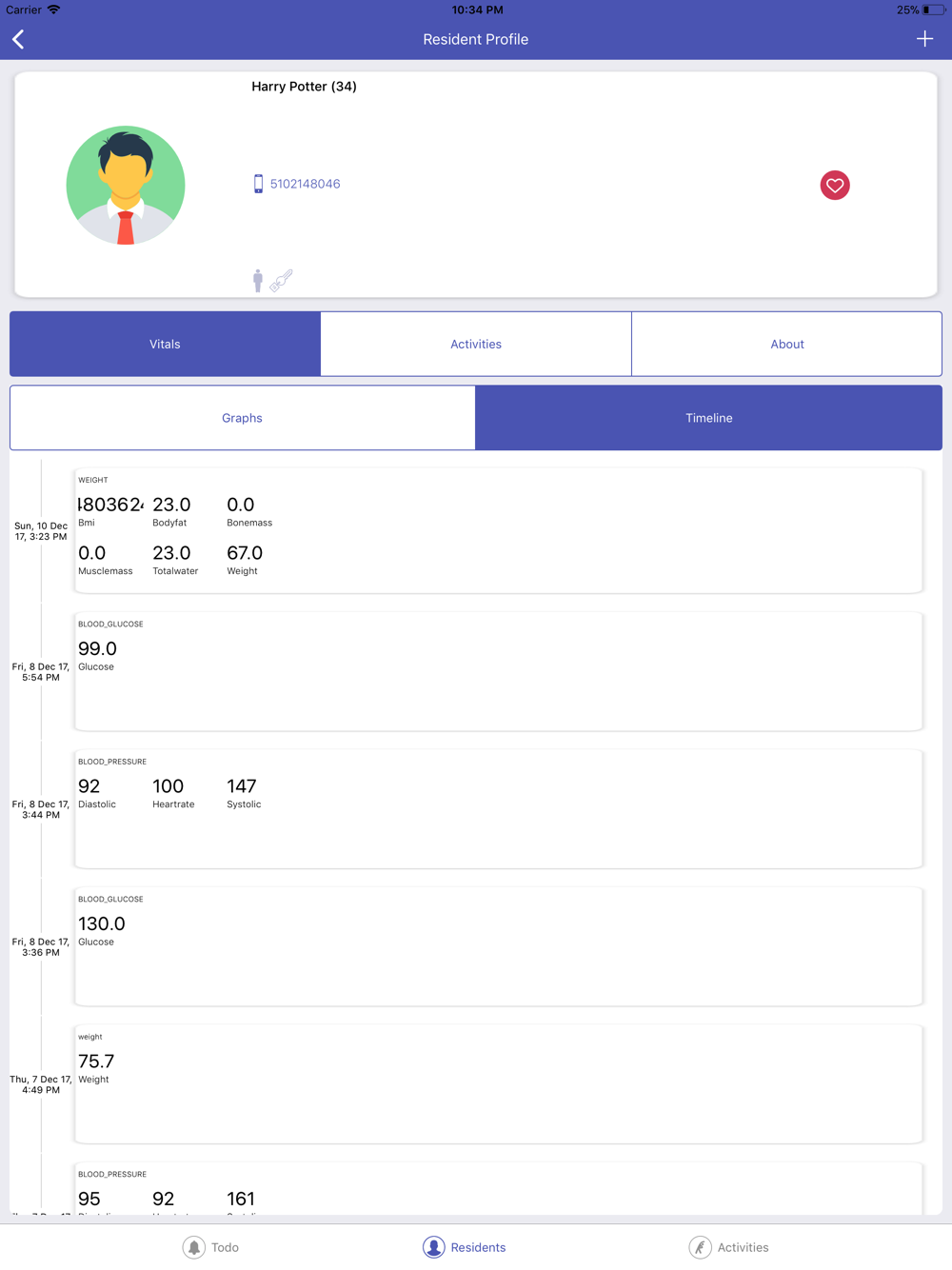Select the weight value 75.7
The image size is (952, 1270).
click(x=96, y=1062)
